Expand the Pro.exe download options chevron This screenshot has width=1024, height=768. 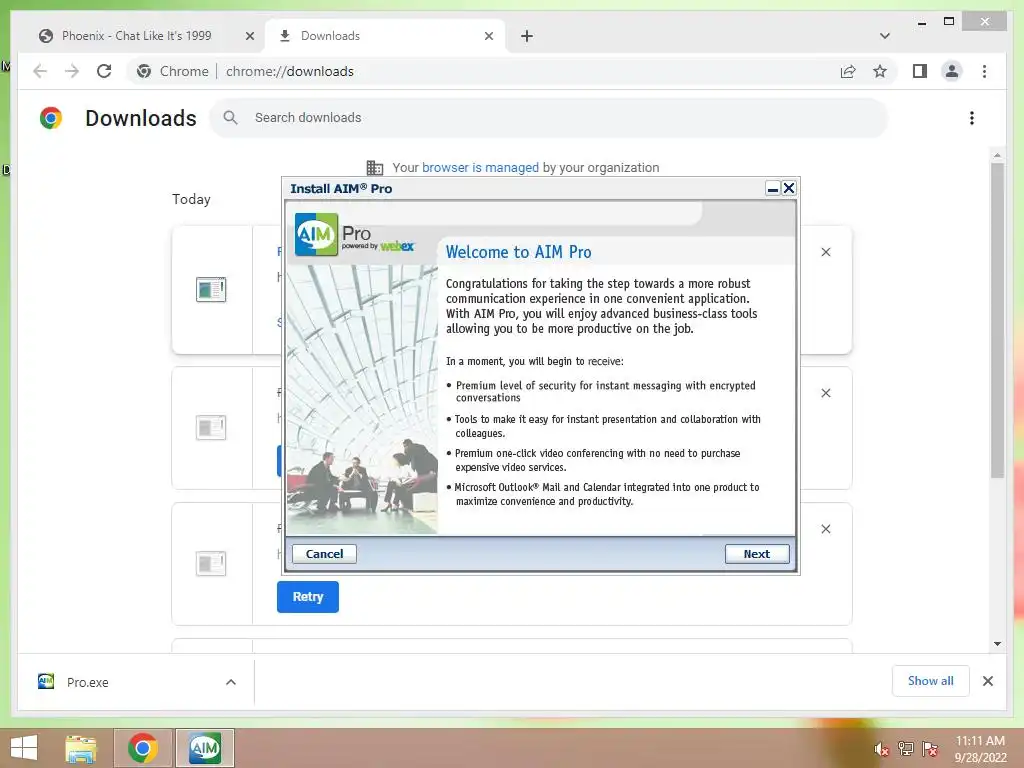click(231, 682)
